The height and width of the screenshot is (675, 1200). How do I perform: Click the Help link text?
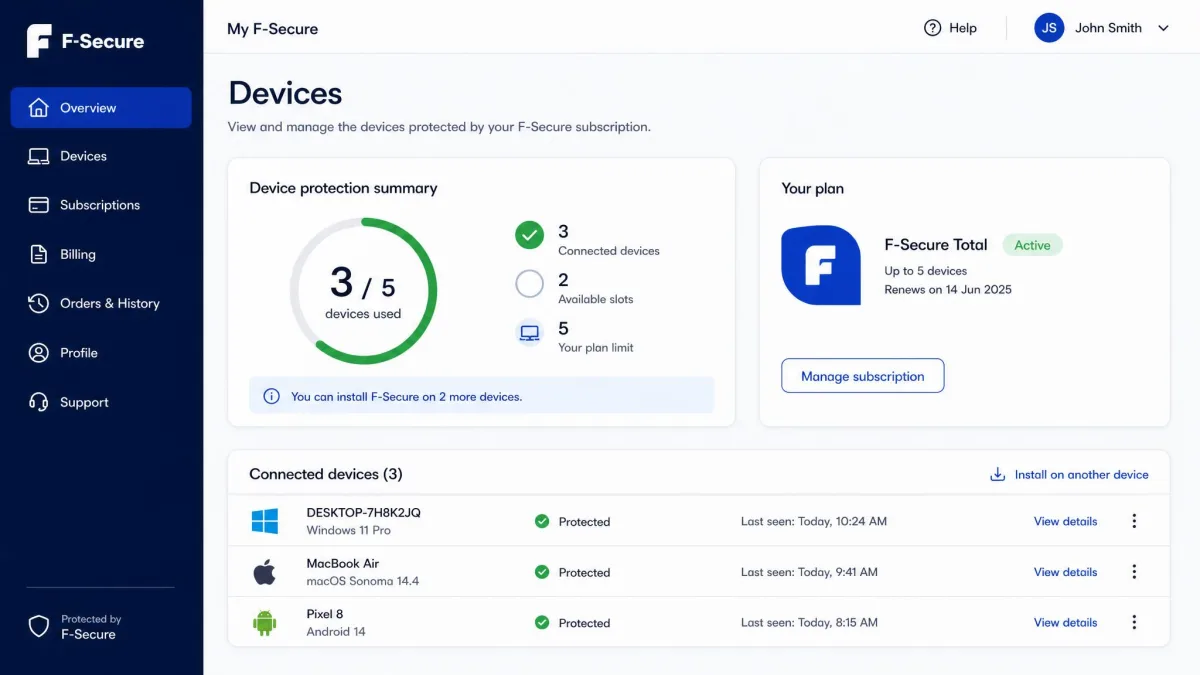[x=963, y=28]
